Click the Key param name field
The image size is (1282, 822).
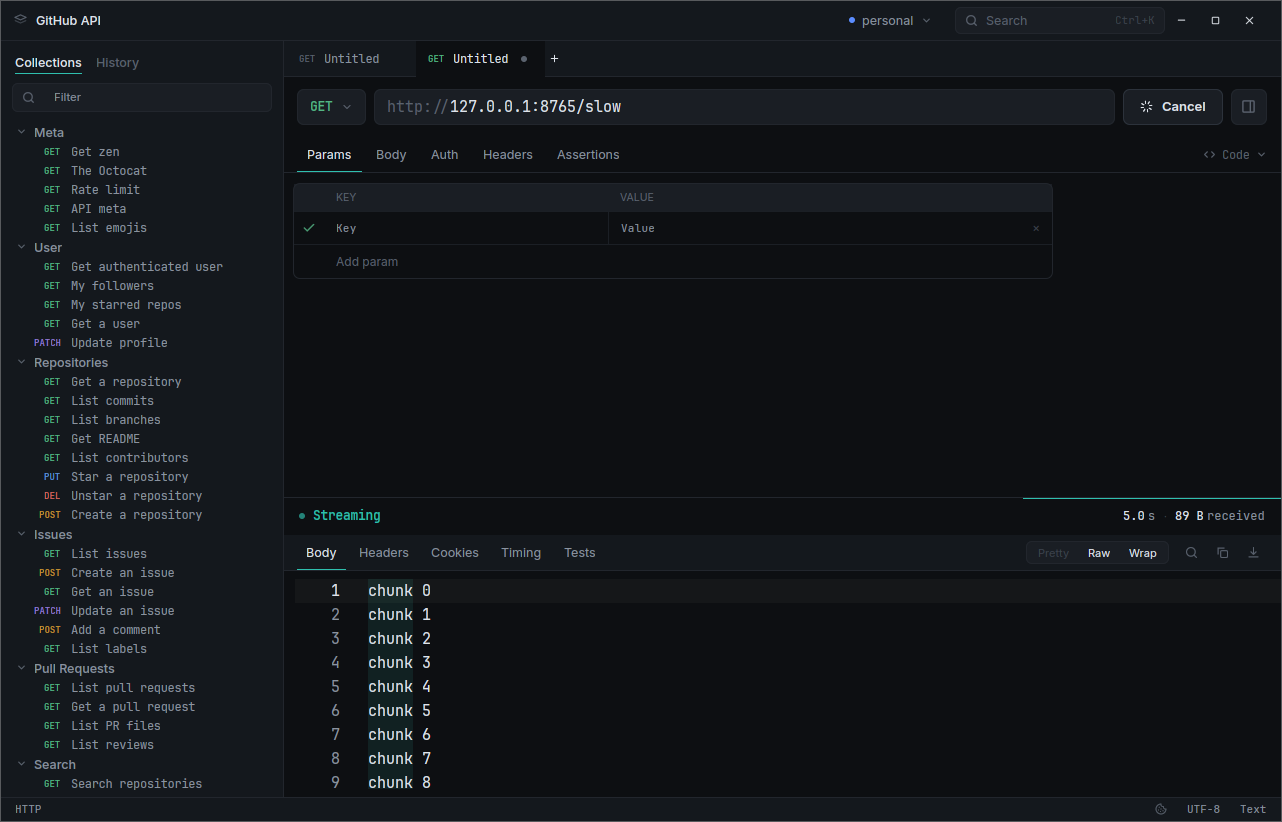click(468, 229)
